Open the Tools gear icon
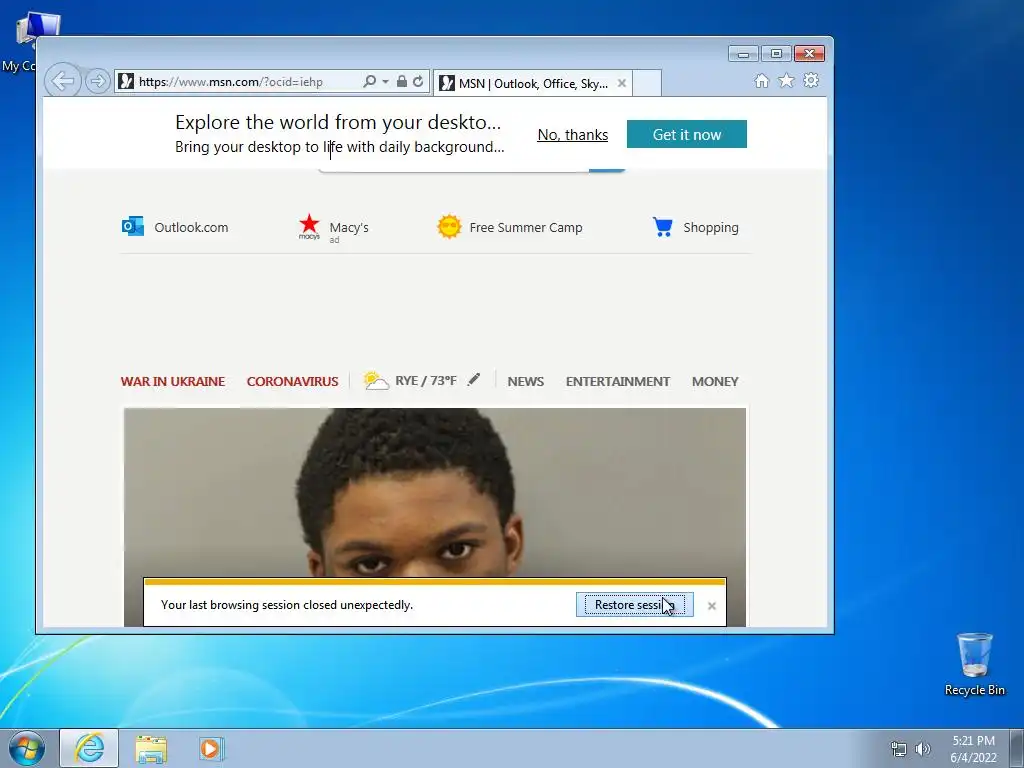The image size is (1024, 768). 811,80
